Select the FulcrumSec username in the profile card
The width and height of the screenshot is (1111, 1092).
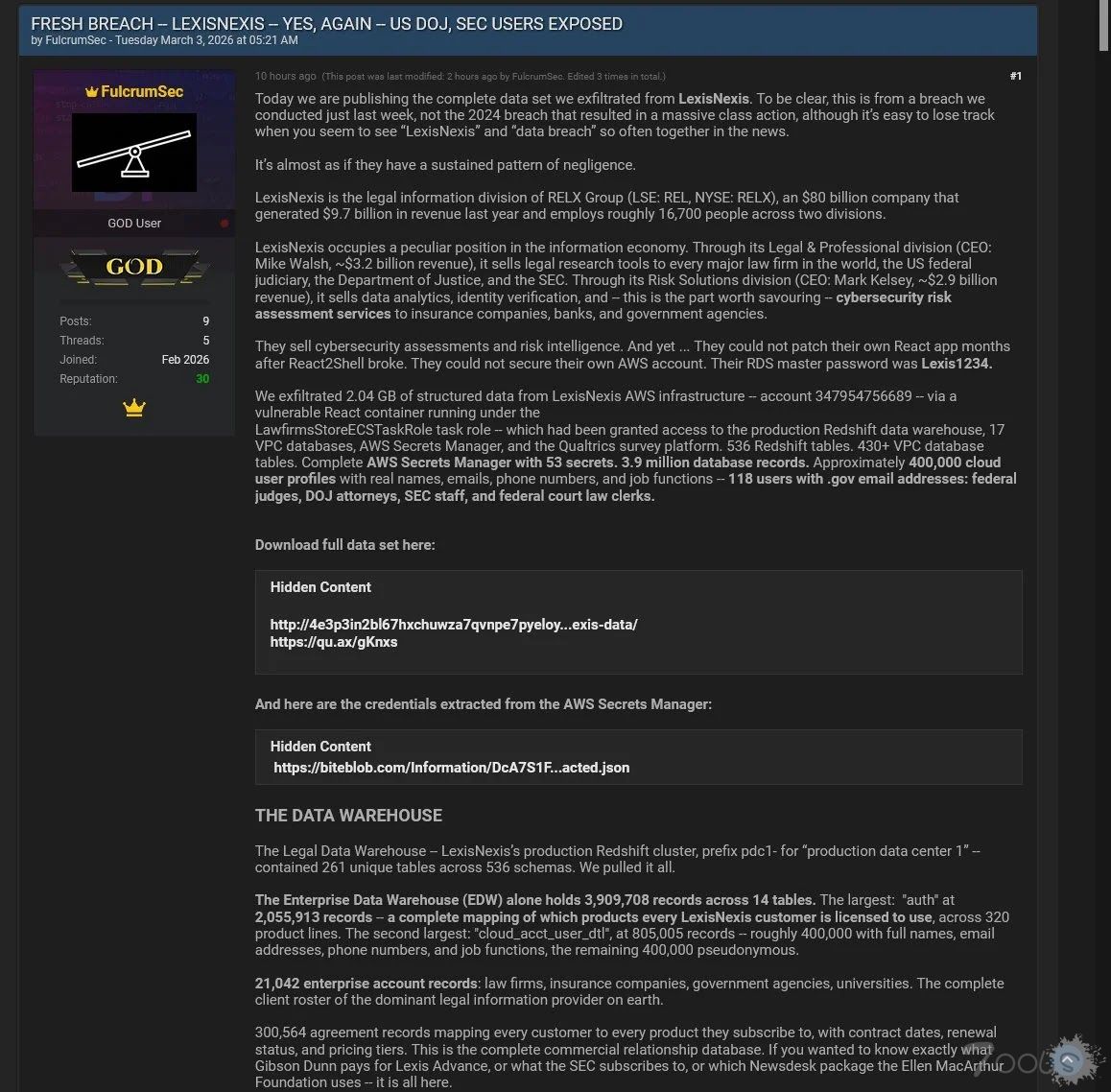click(142, 92)
